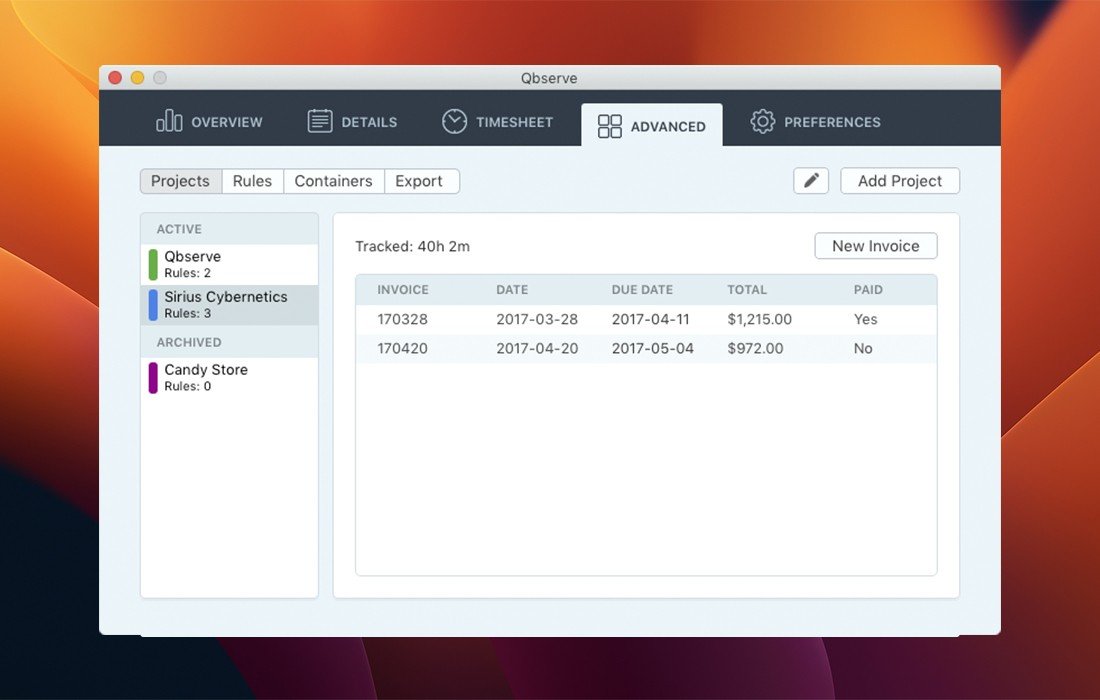Viewport: 1100px width, 700px height.
Task: Click the Overview bar chart icon
Action: pos(169,122)
